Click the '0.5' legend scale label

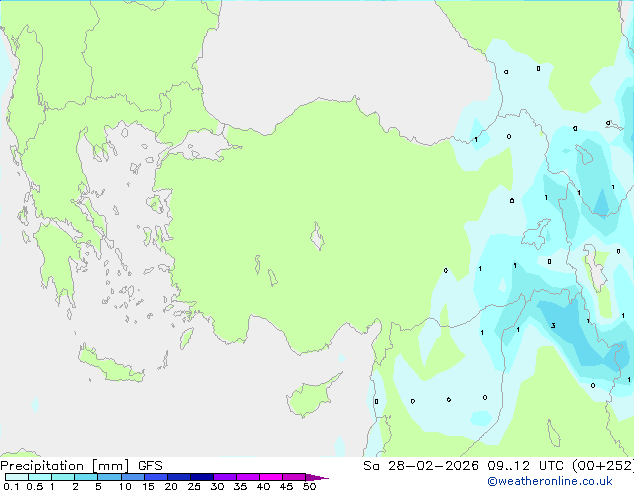coord(35,486)
